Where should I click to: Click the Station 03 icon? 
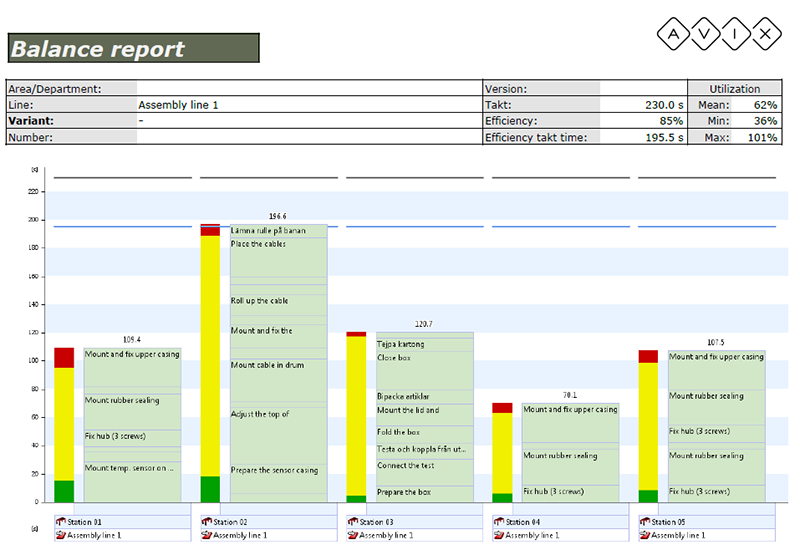pos(352,522)
